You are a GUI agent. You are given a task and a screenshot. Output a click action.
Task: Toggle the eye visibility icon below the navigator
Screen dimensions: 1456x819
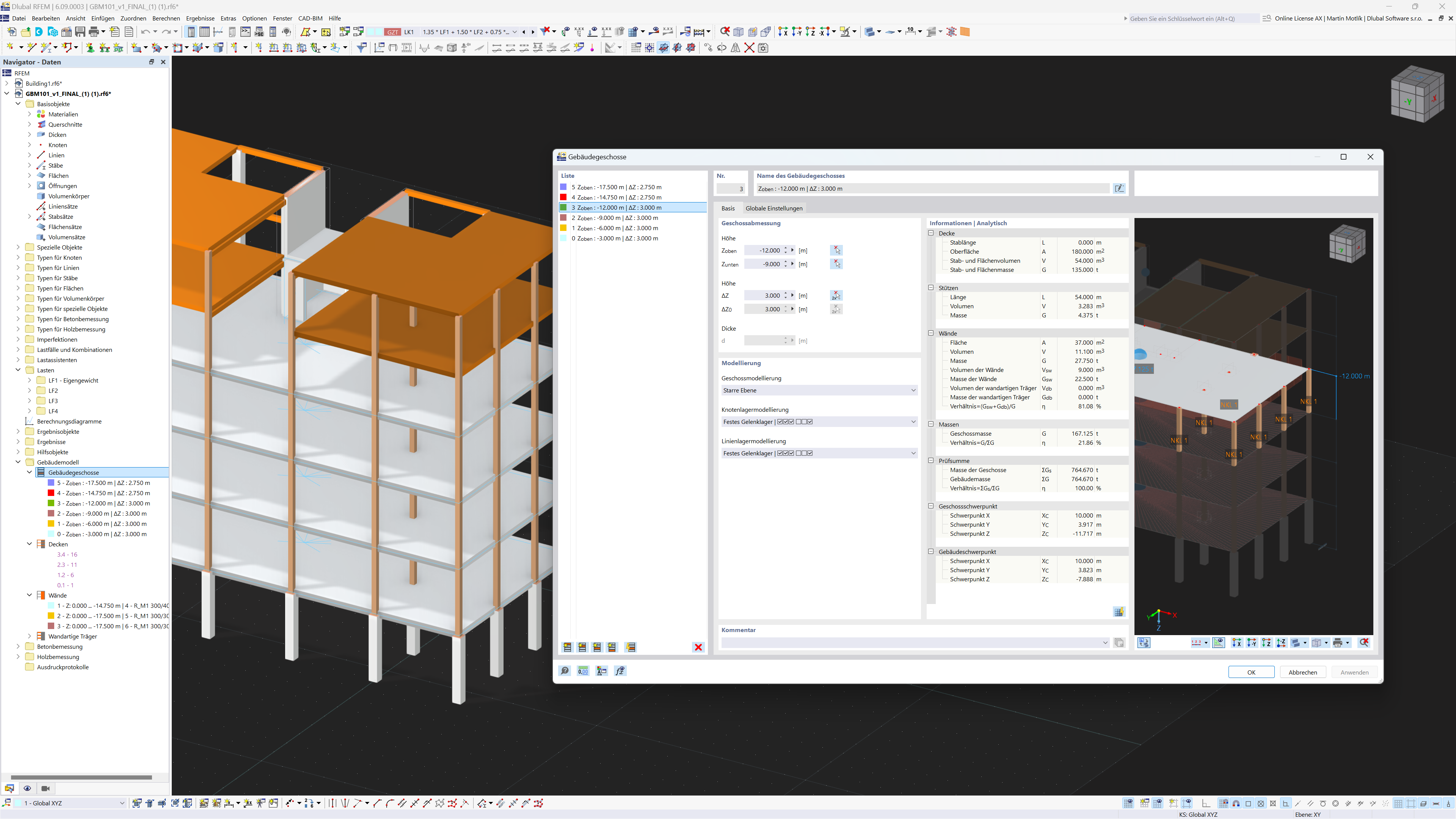(x=27, y=788)
